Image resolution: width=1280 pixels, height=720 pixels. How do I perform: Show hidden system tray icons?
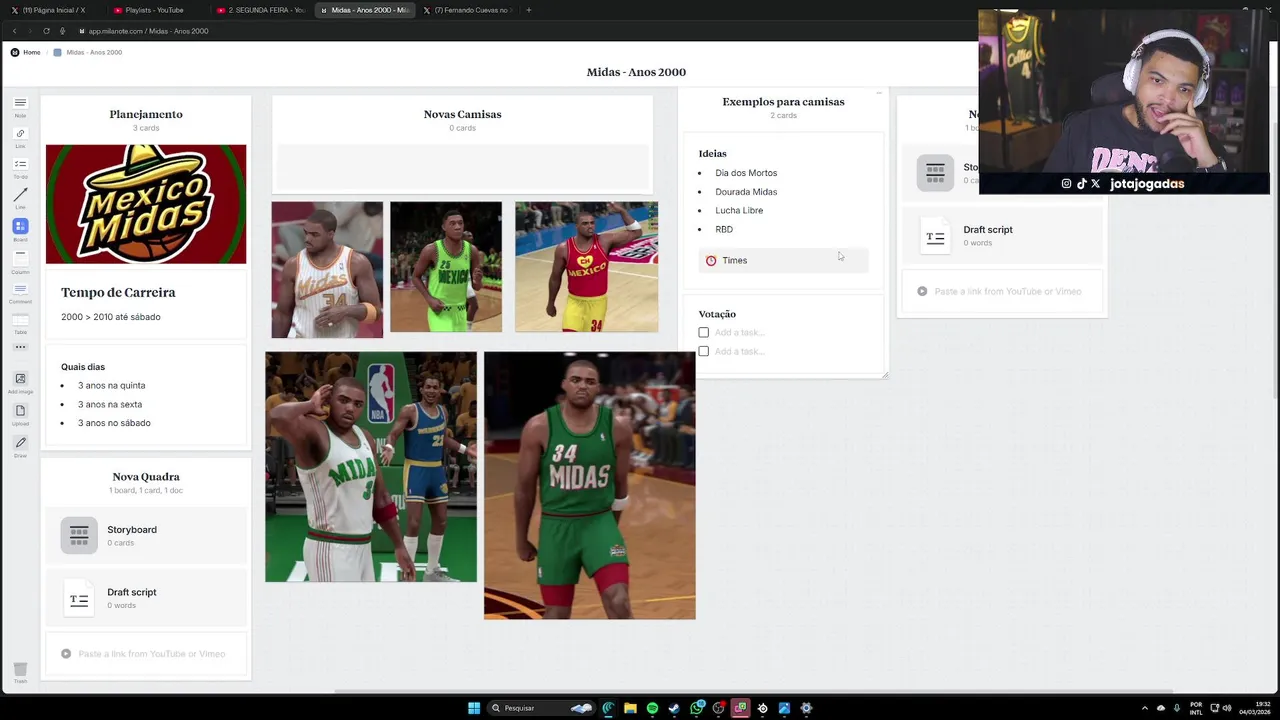[x=1146, y=708]
